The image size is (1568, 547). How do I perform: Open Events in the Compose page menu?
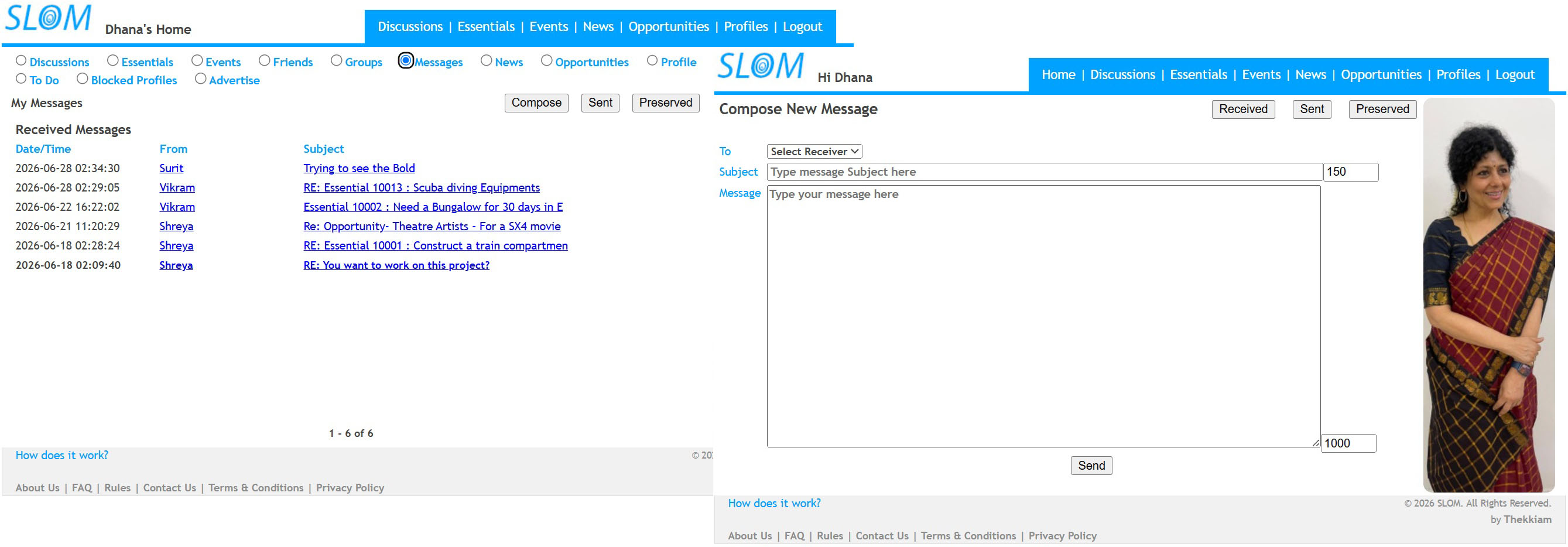pos(1261,75)
